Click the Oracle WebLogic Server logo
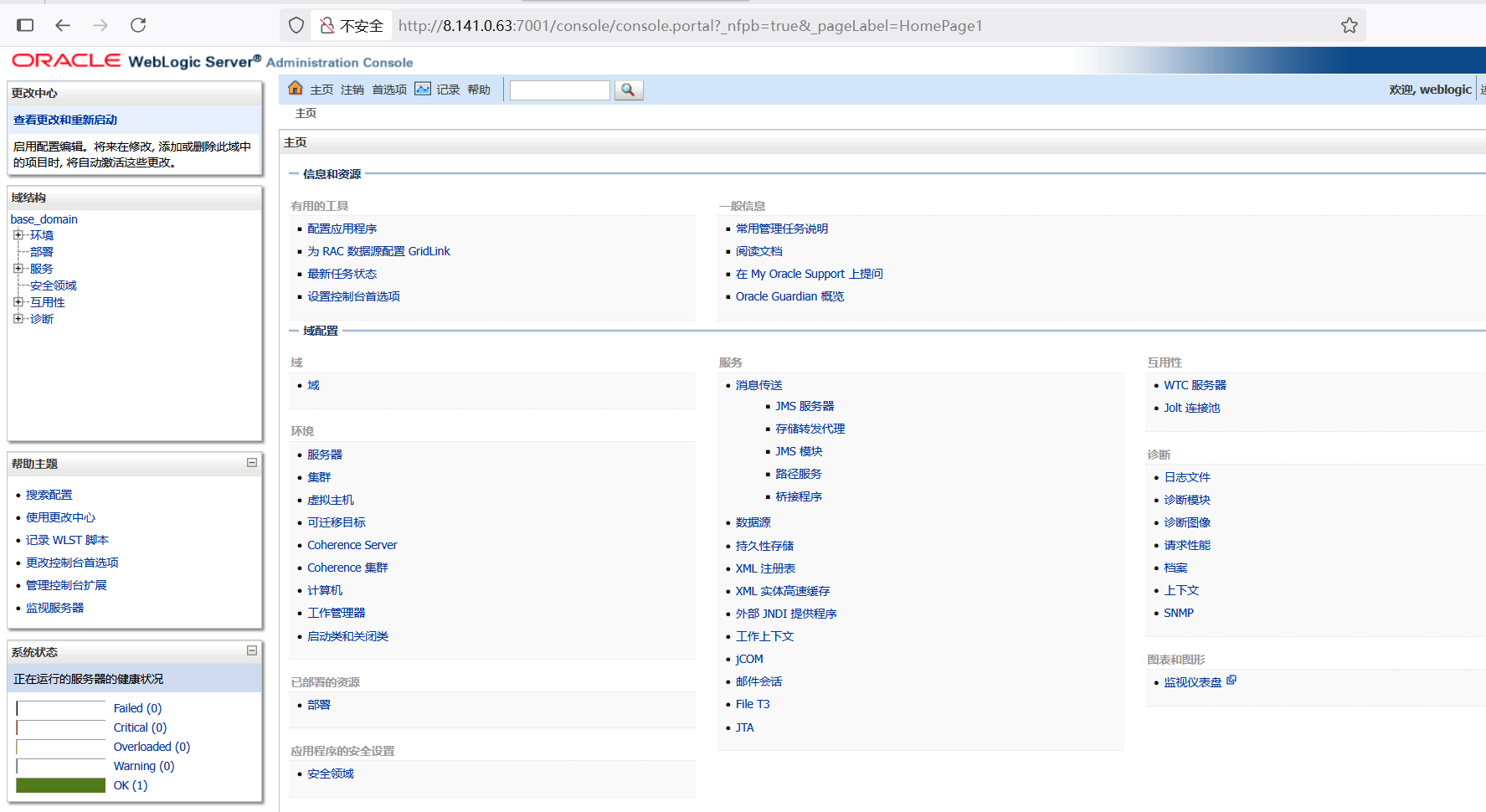Viewport: 1486px width, 812px height. coord(212,61)
